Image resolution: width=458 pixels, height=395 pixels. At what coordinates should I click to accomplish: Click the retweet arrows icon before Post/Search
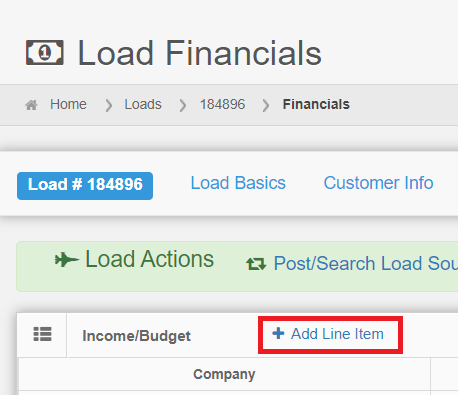pos(256,264)
